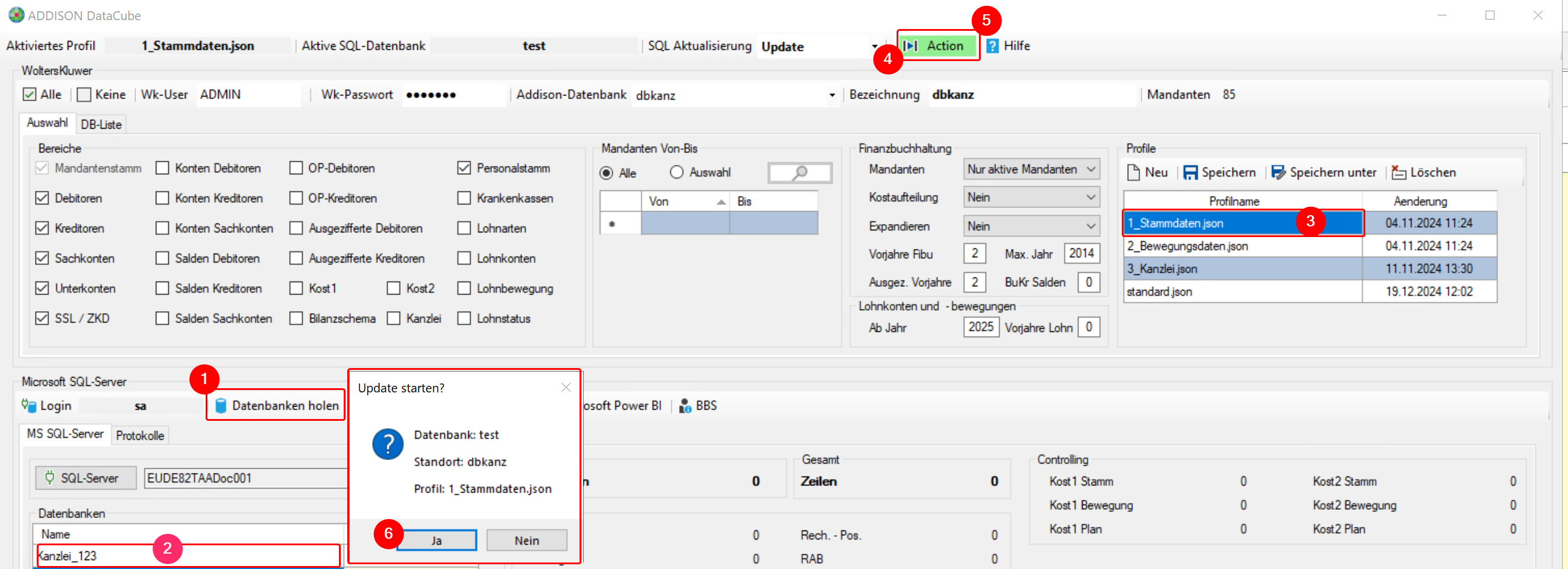Click the Vorjahre Fibu input field
This screenshot has width=1568, height=569.
(x=975, y=253)
